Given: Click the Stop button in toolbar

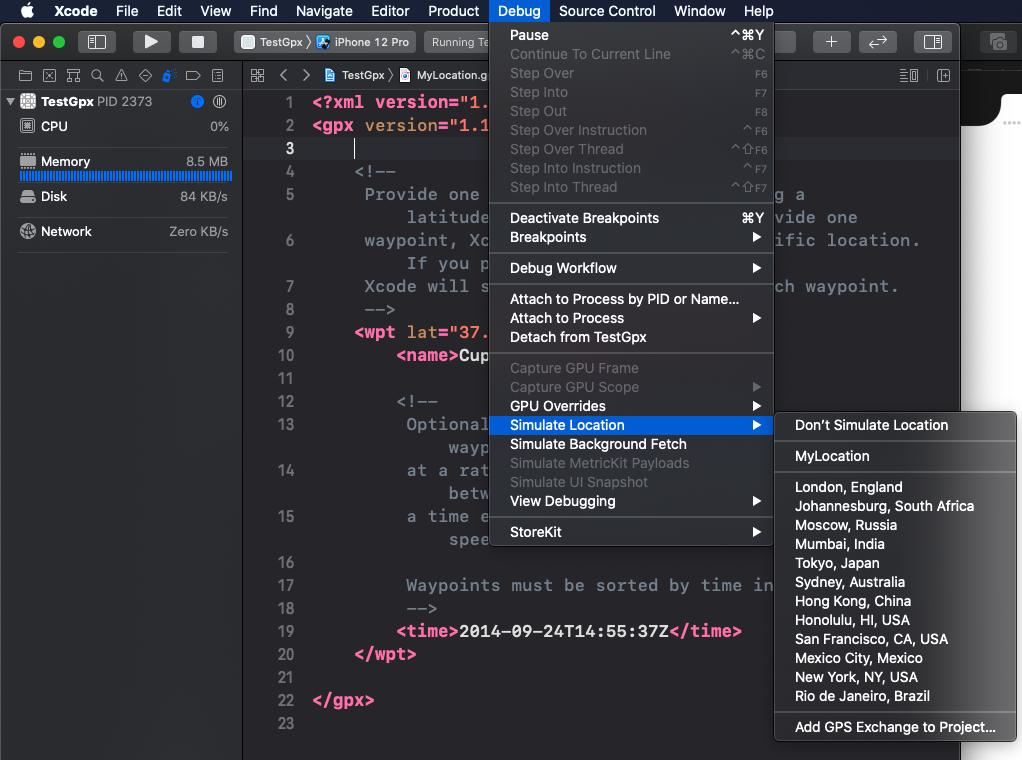Looking at the screenshot, I should pos(197,42).
